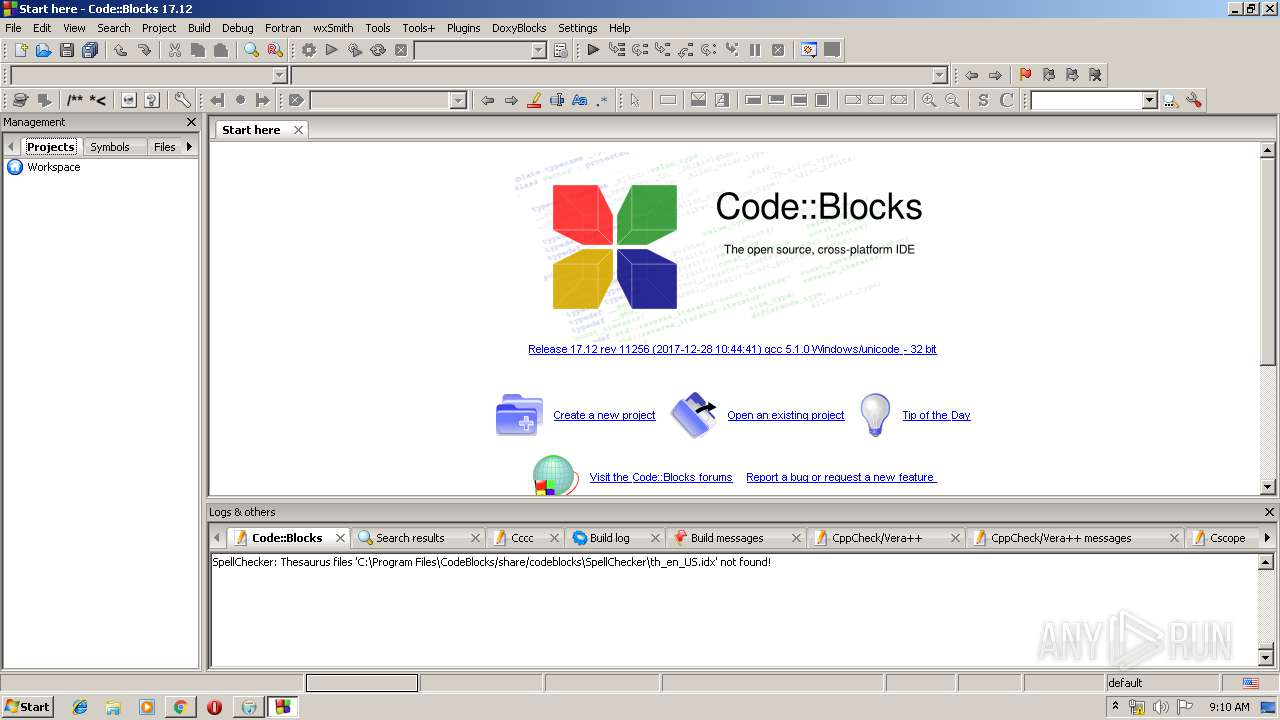Click the Build and run icon
The image size is (1280, 720).
click(354, 50)
